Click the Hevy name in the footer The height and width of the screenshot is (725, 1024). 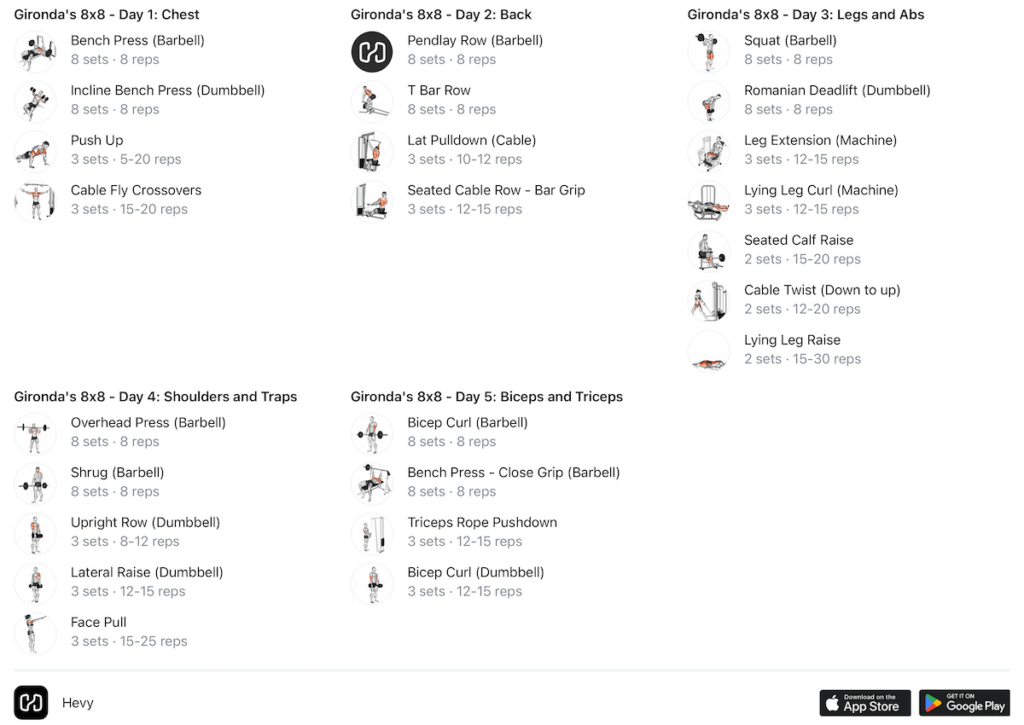78,703
